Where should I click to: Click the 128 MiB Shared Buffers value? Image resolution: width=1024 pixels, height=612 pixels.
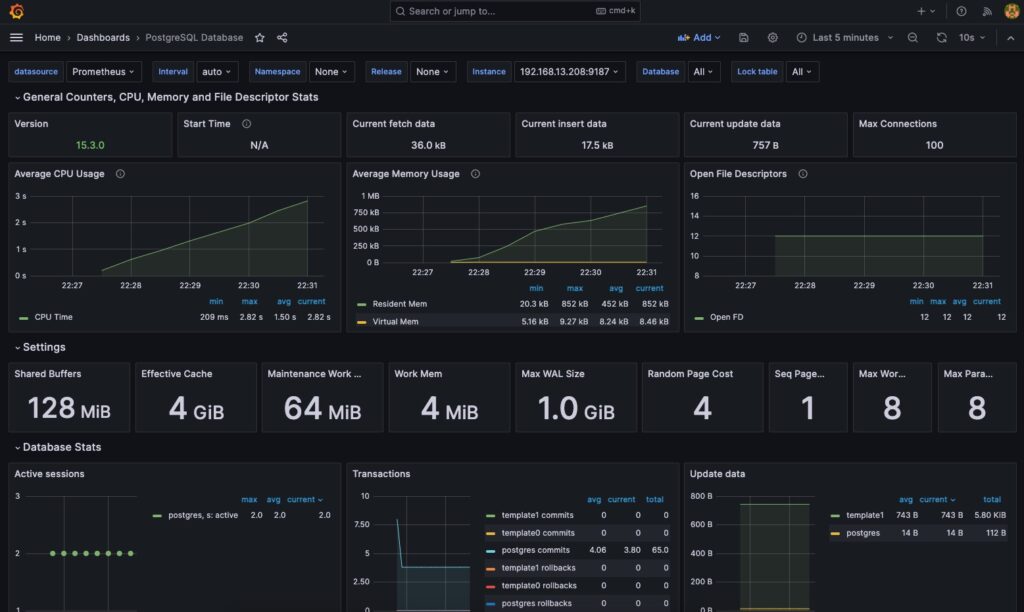point(69,409)
